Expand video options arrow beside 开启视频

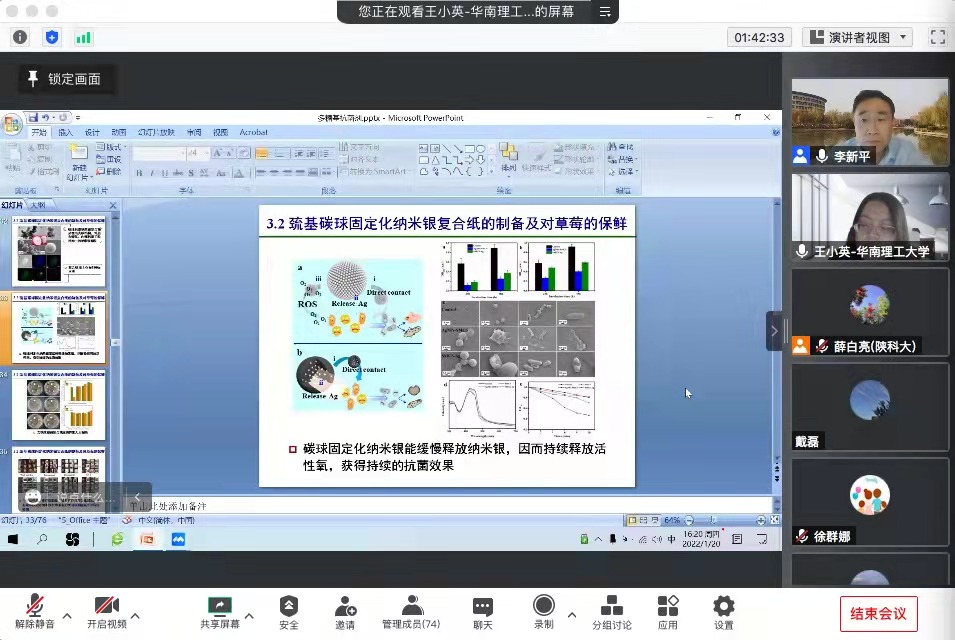(x=135, y=615)
